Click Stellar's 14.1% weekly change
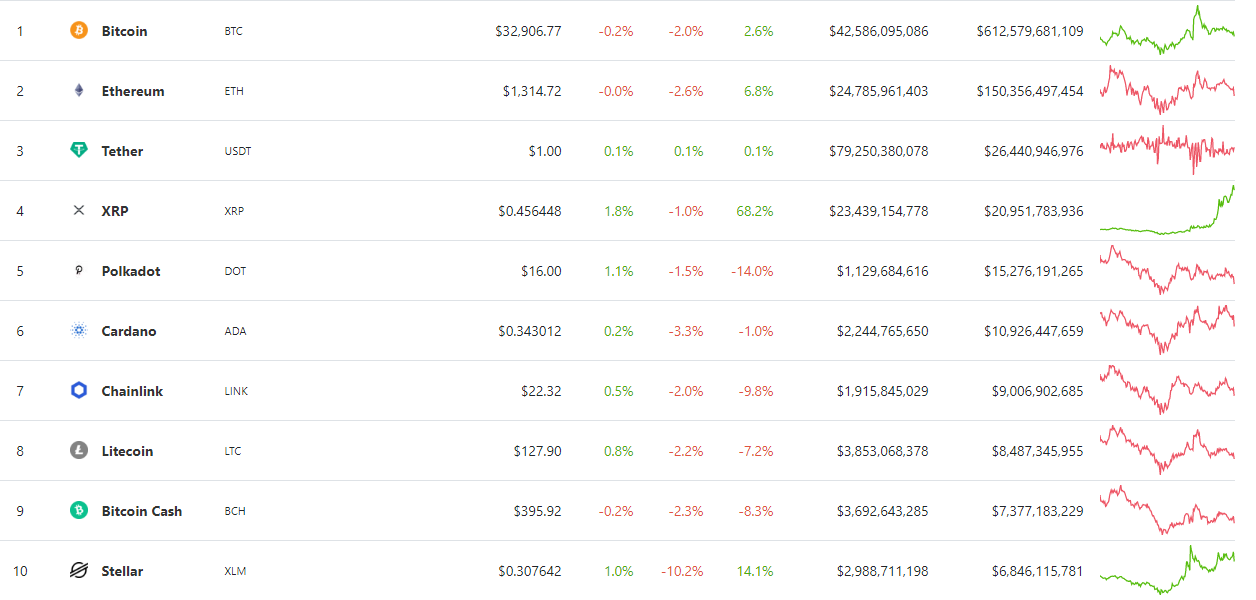1256x600 pixels. 755,571
